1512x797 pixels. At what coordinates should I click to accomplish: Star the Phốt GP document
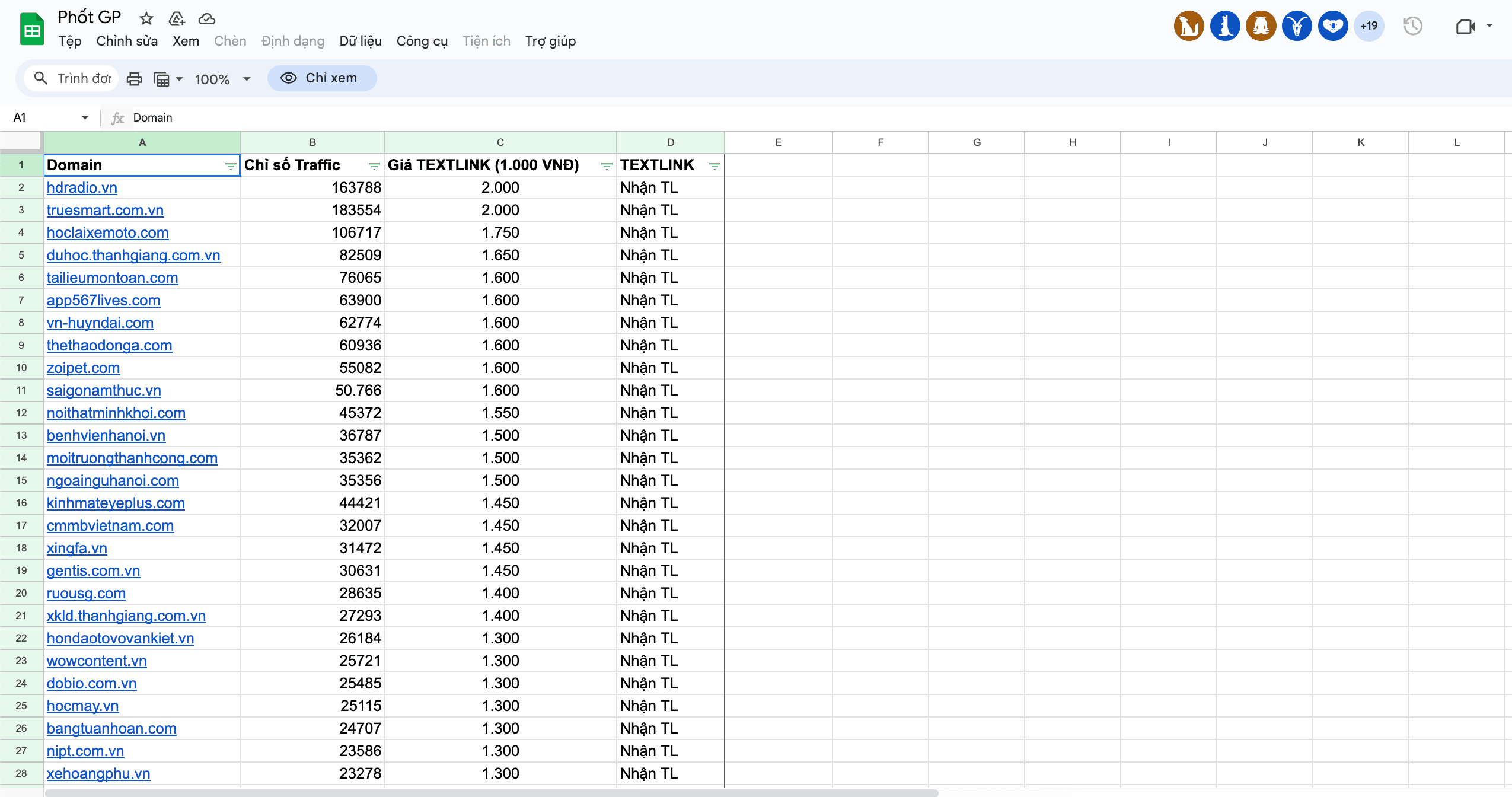point(146,18)
